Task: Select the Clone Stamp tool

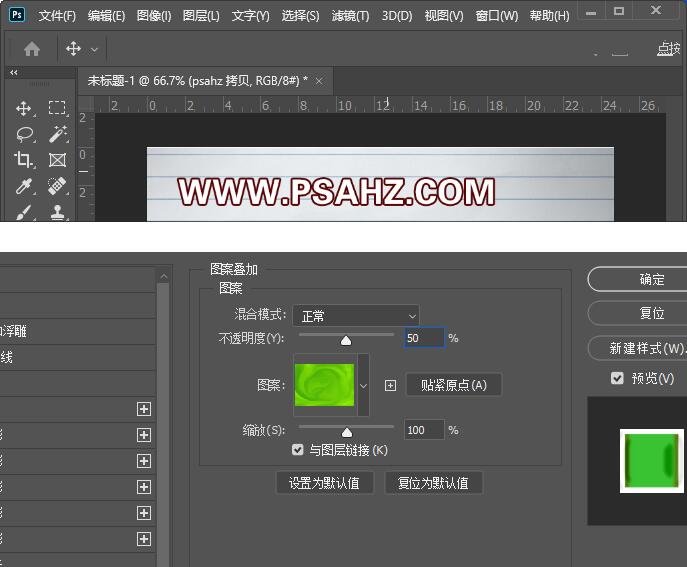Action: [x=57, y=213]
